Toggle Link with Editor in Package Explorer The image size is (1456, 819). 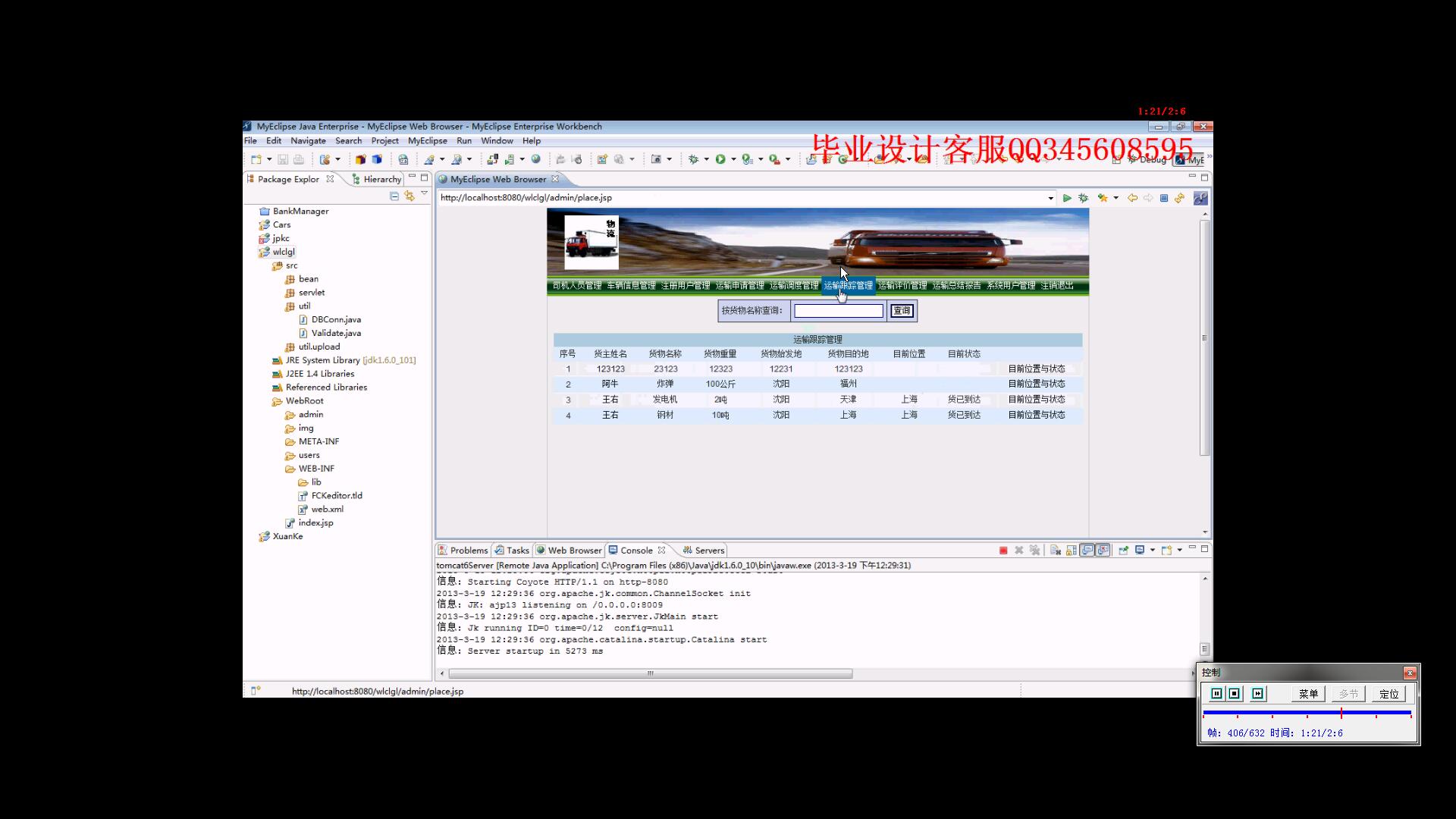(409, 196)
